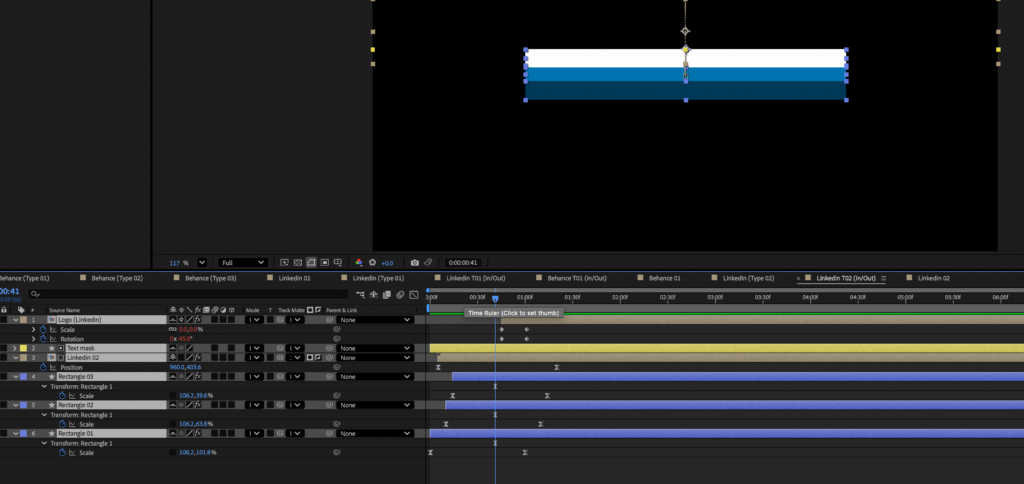Screen dimensions: 1024x484
Task: Toggle Transparency Grid in viewer toolbar
Action: (298, 263)
